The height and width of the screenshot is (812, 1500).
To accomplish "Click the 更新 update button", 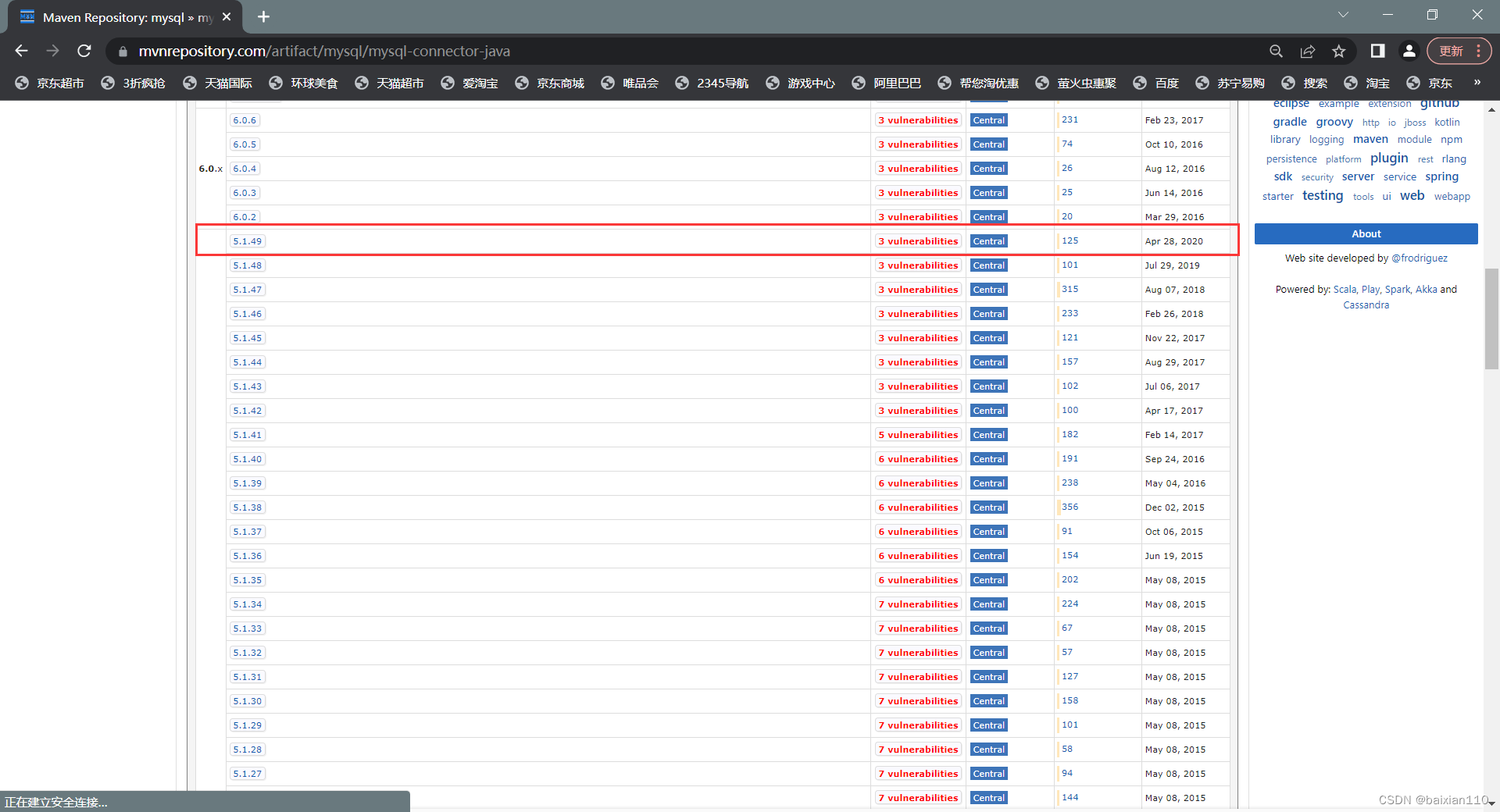I will click(1452, 51).
